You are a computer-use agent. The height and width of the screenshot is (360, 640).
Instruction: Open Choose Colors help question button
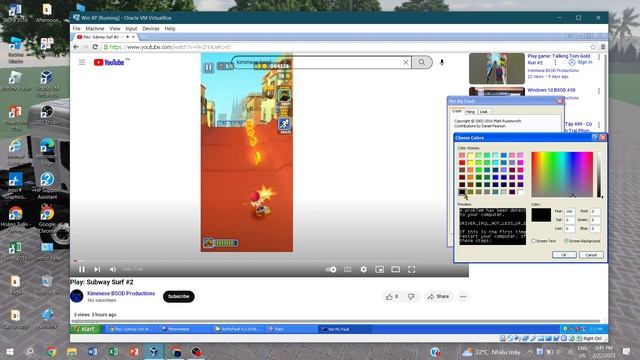coord(595,138)
